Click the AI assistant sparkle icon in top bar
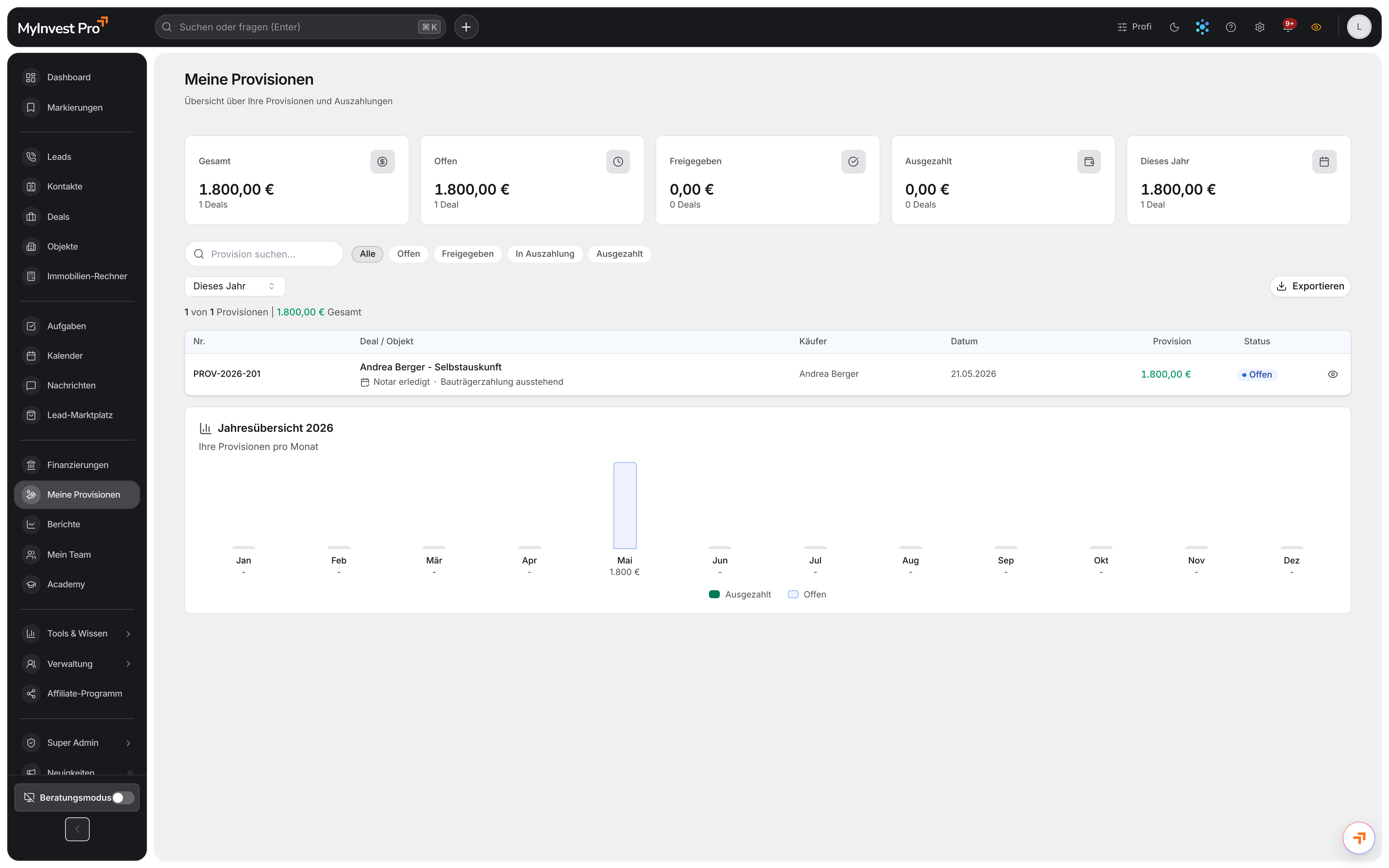This screenshot has width=1389, height=868. pos(1202,27)
